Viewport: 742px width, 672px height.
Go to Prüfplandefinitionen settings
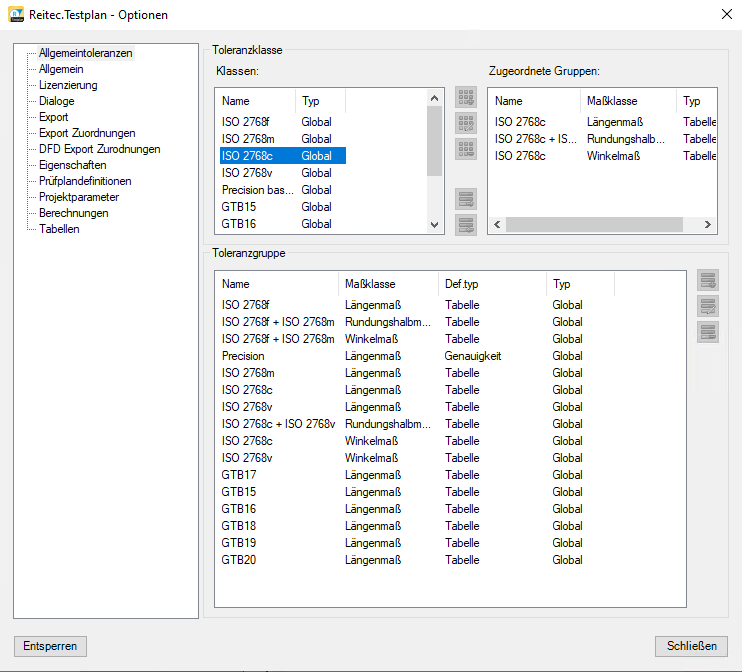coord(85,181)
